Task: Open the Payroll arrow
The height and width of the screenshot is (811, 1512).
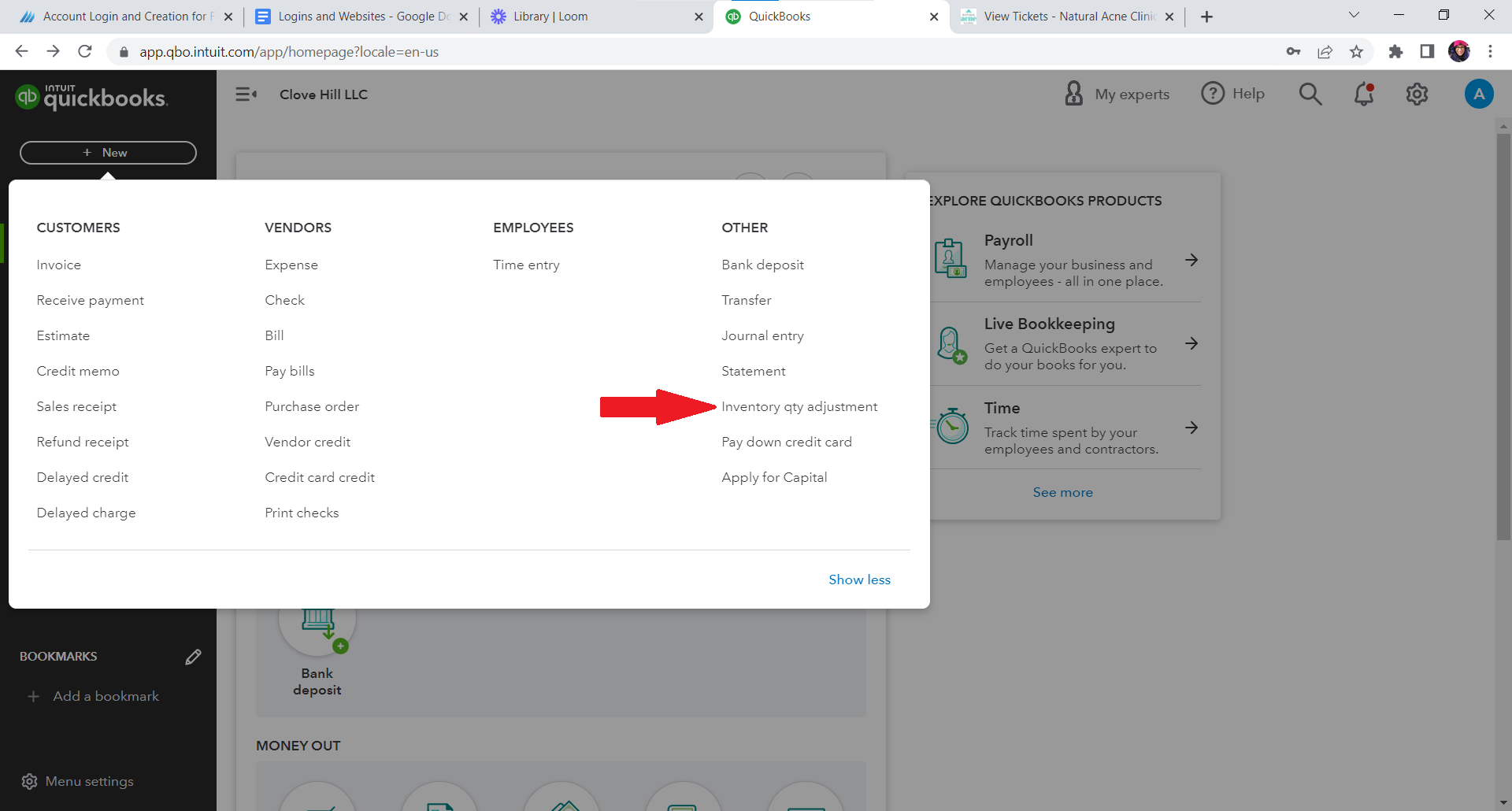Action: [x=1191, y=260]
